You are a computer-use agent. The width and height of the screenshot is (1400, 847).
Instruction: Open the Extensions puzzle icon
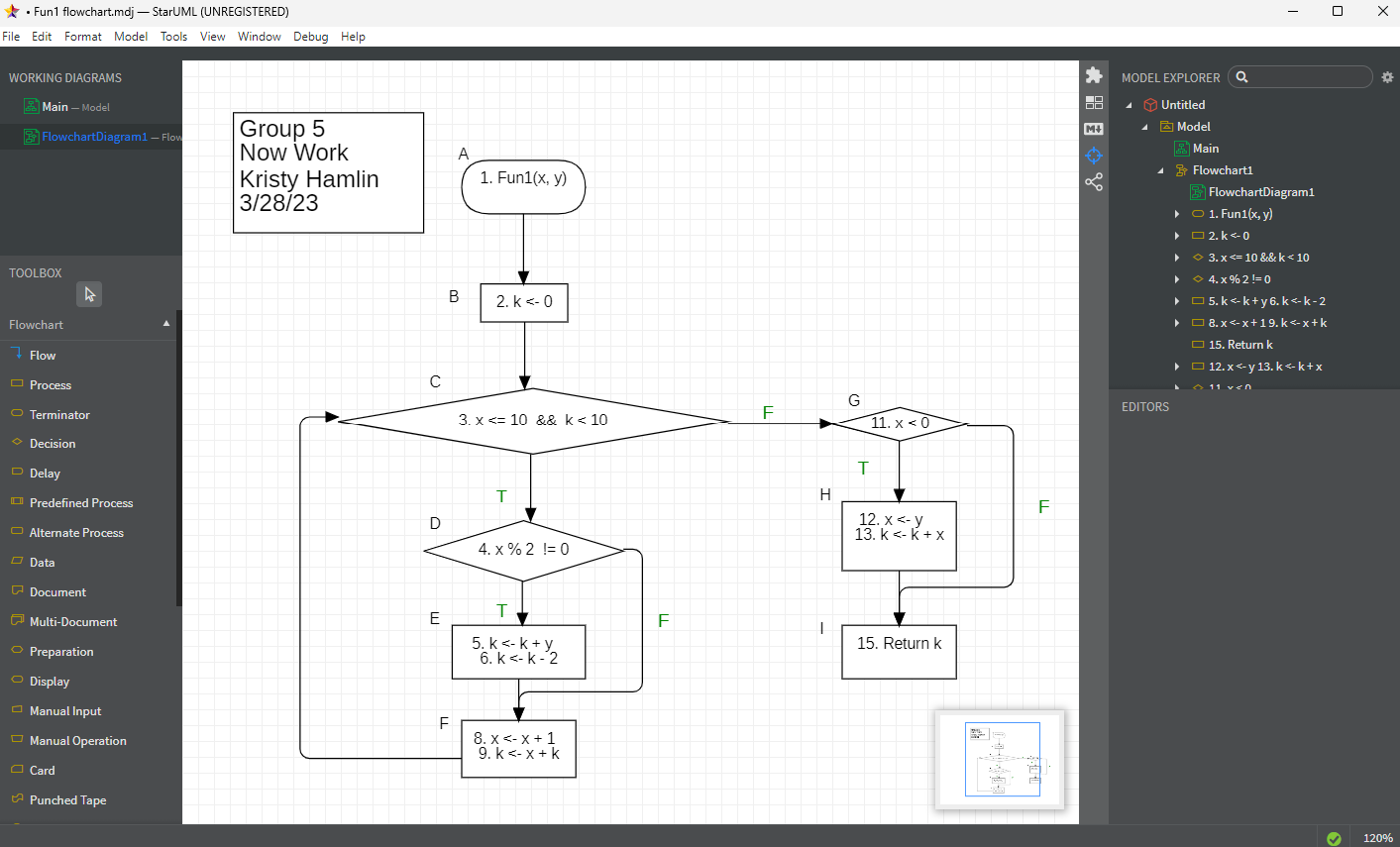click(1094, 75)
